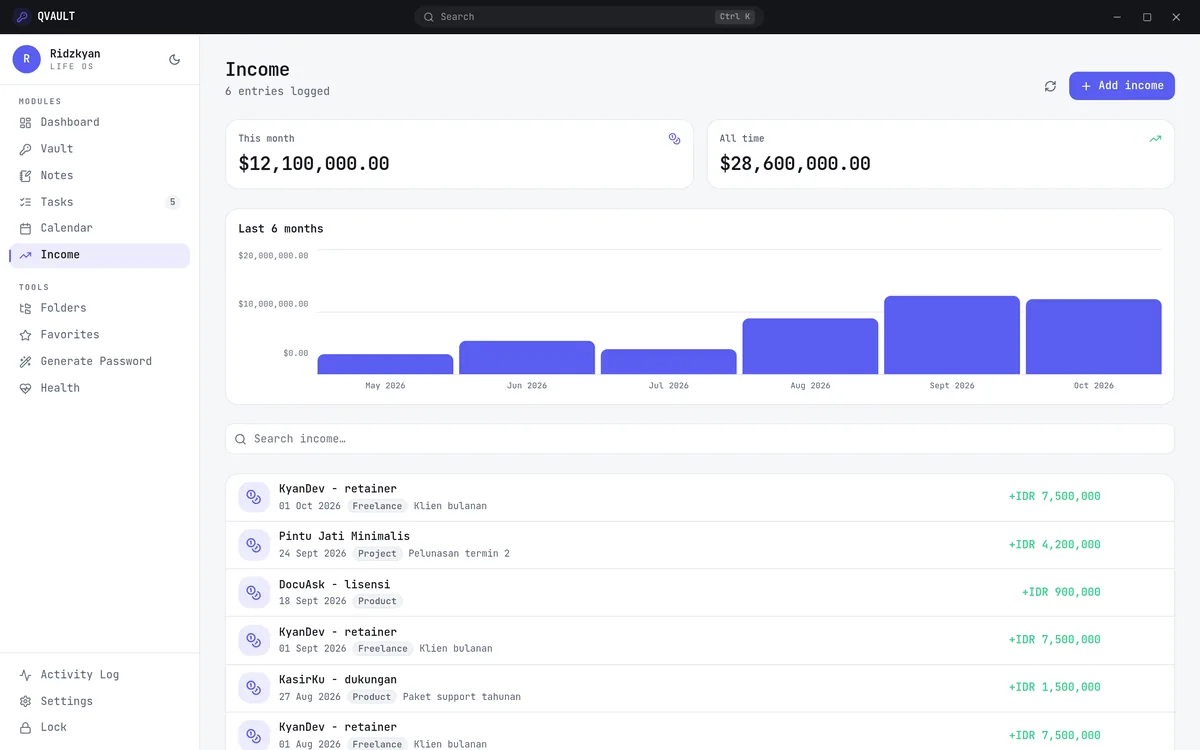Click the Ridzkyan avatar circle
This screenshot has height=750, width=1200.
(27, 59)
